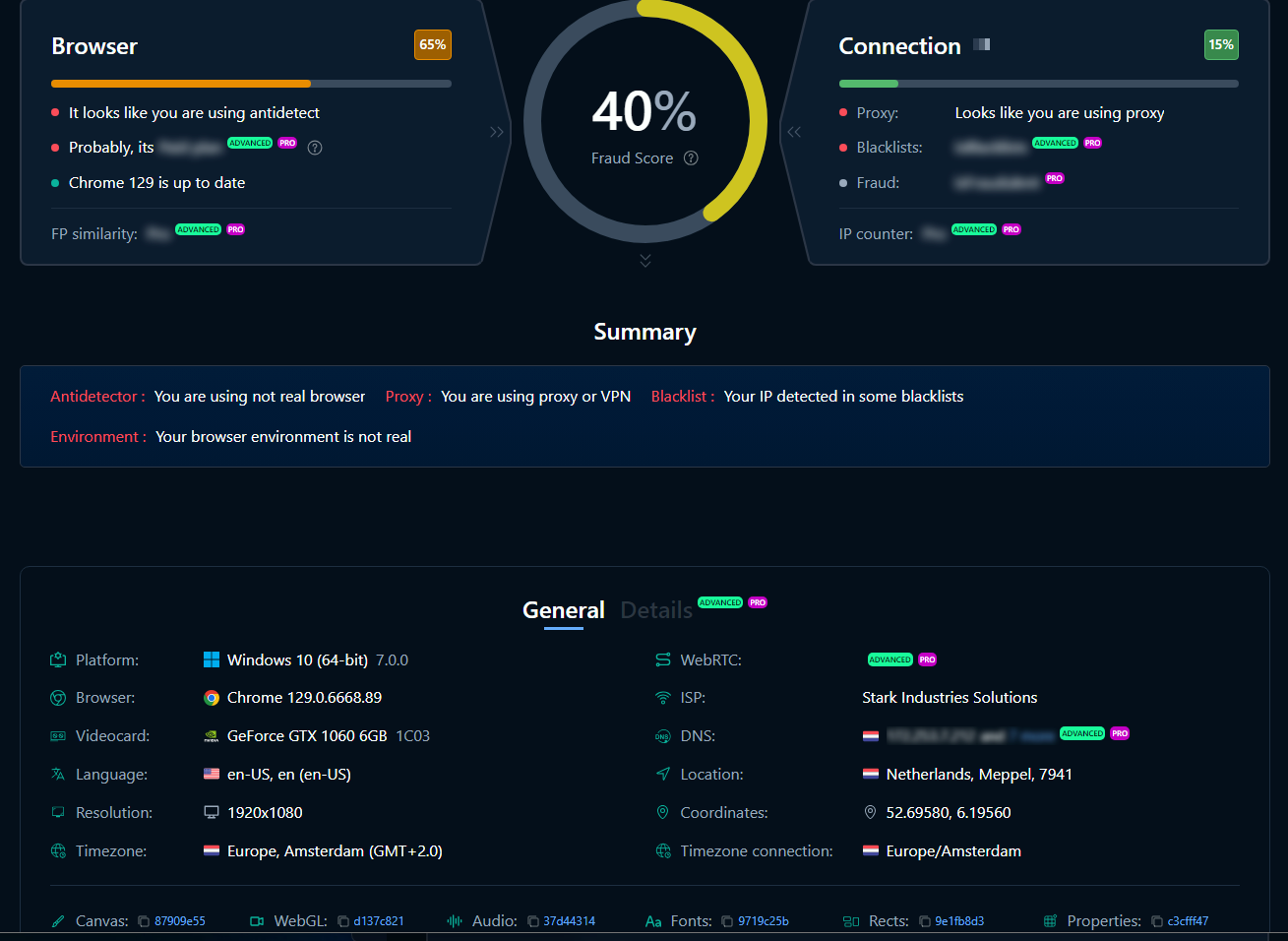
Task: Click the Browser row label icon
Action: 58,698
